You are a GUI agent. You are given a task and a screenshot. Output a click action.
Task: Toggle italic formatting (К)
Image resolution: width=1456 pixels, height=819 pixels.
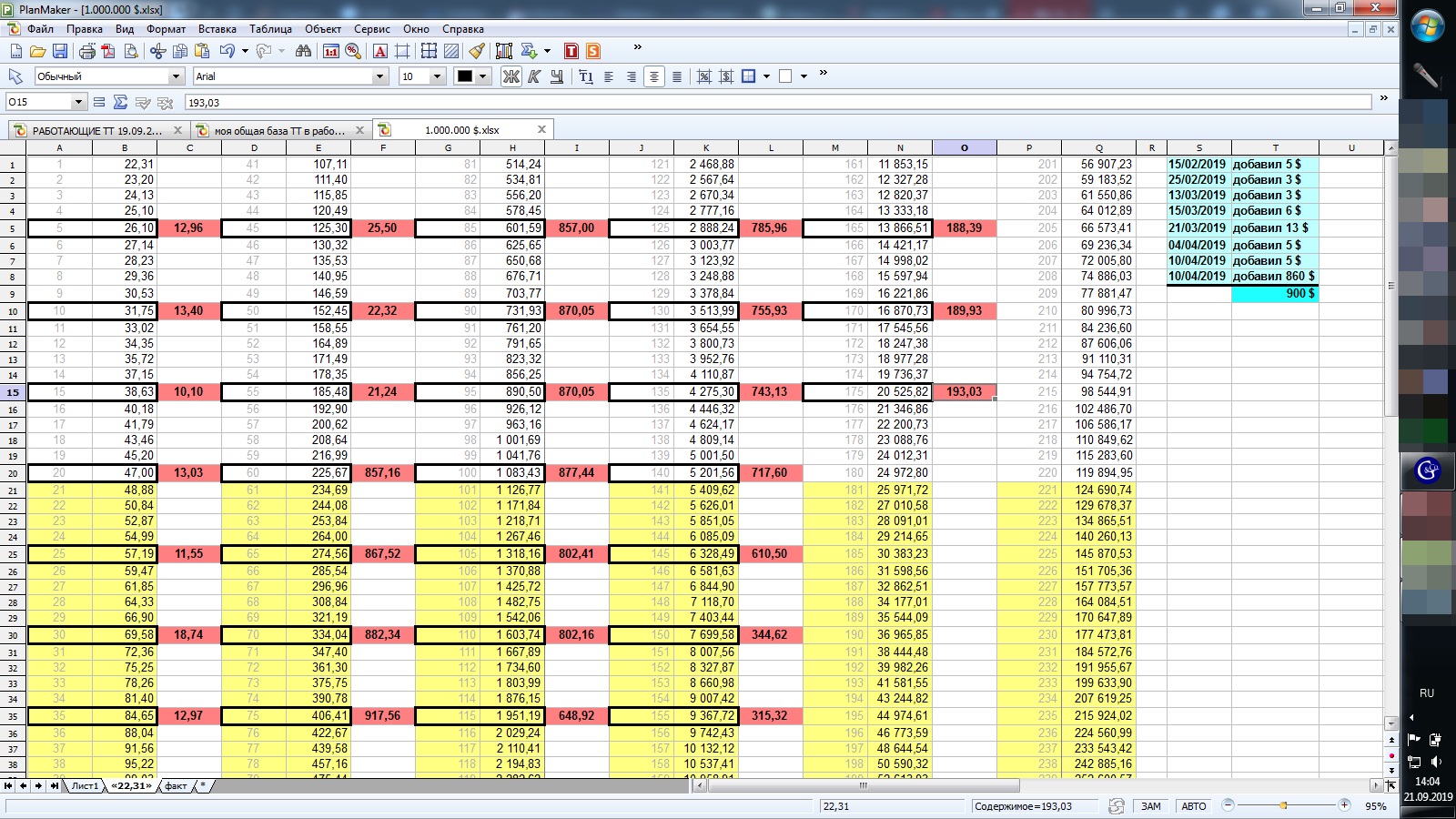coord(534,76)
